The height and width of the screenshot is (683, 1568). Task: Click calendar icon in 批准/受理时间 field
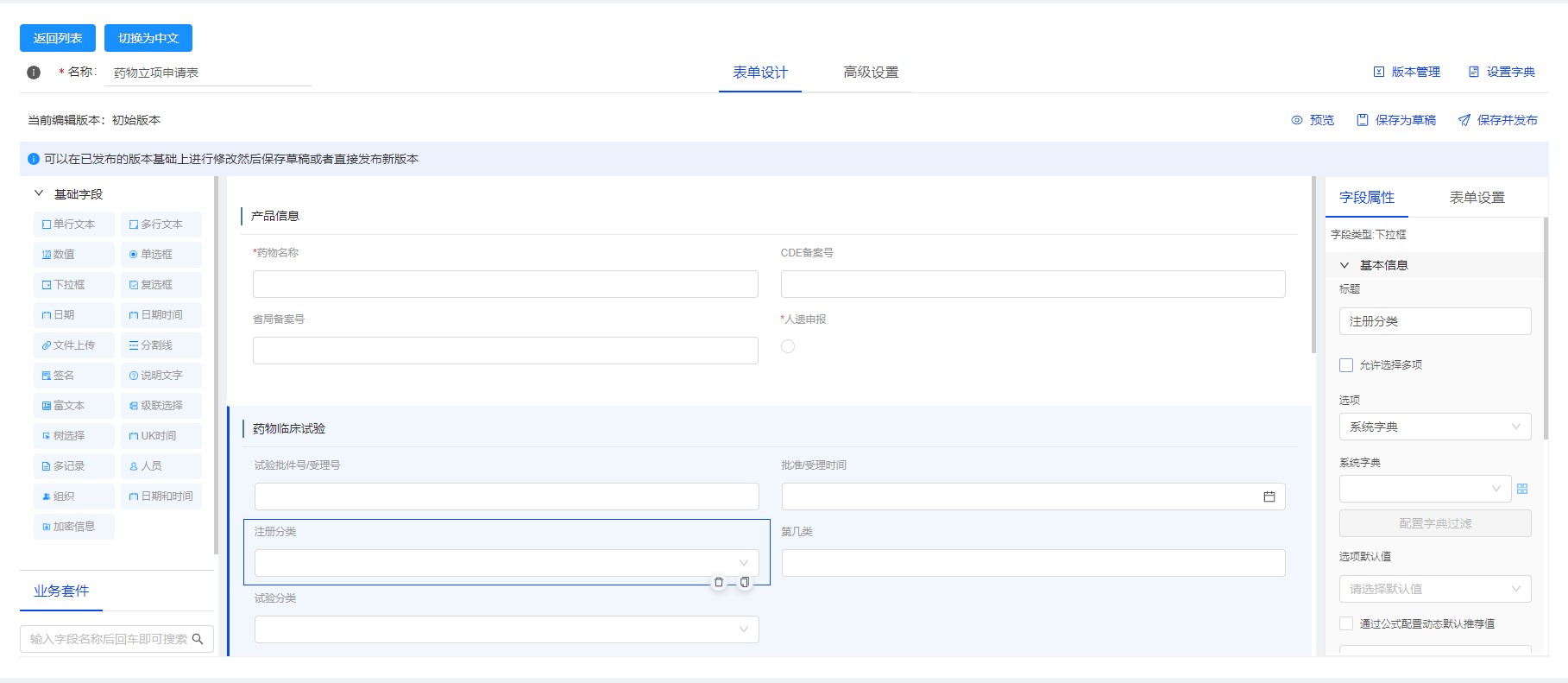tap(1269, 496)
